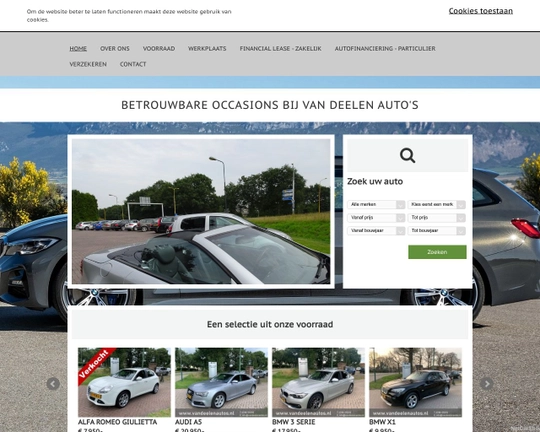
Task: Click Een selectie uit onze voorraad heading
Action: pyautogui.click(x=270, y=324)
